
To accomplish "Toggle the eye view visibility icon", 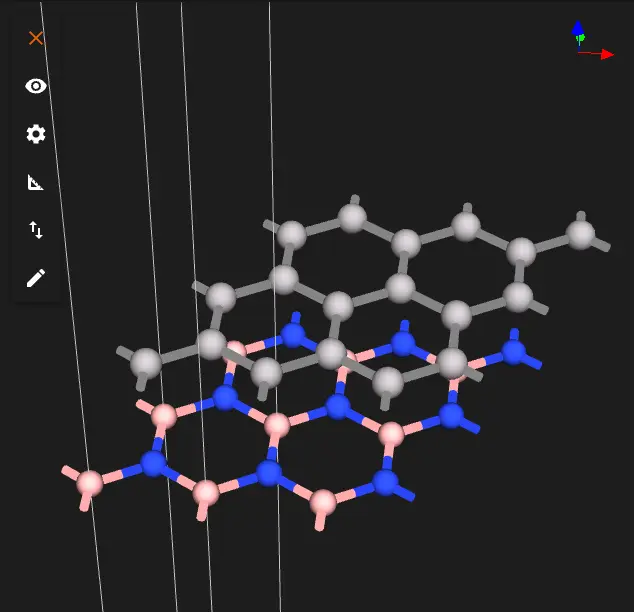I will (36, 86).
